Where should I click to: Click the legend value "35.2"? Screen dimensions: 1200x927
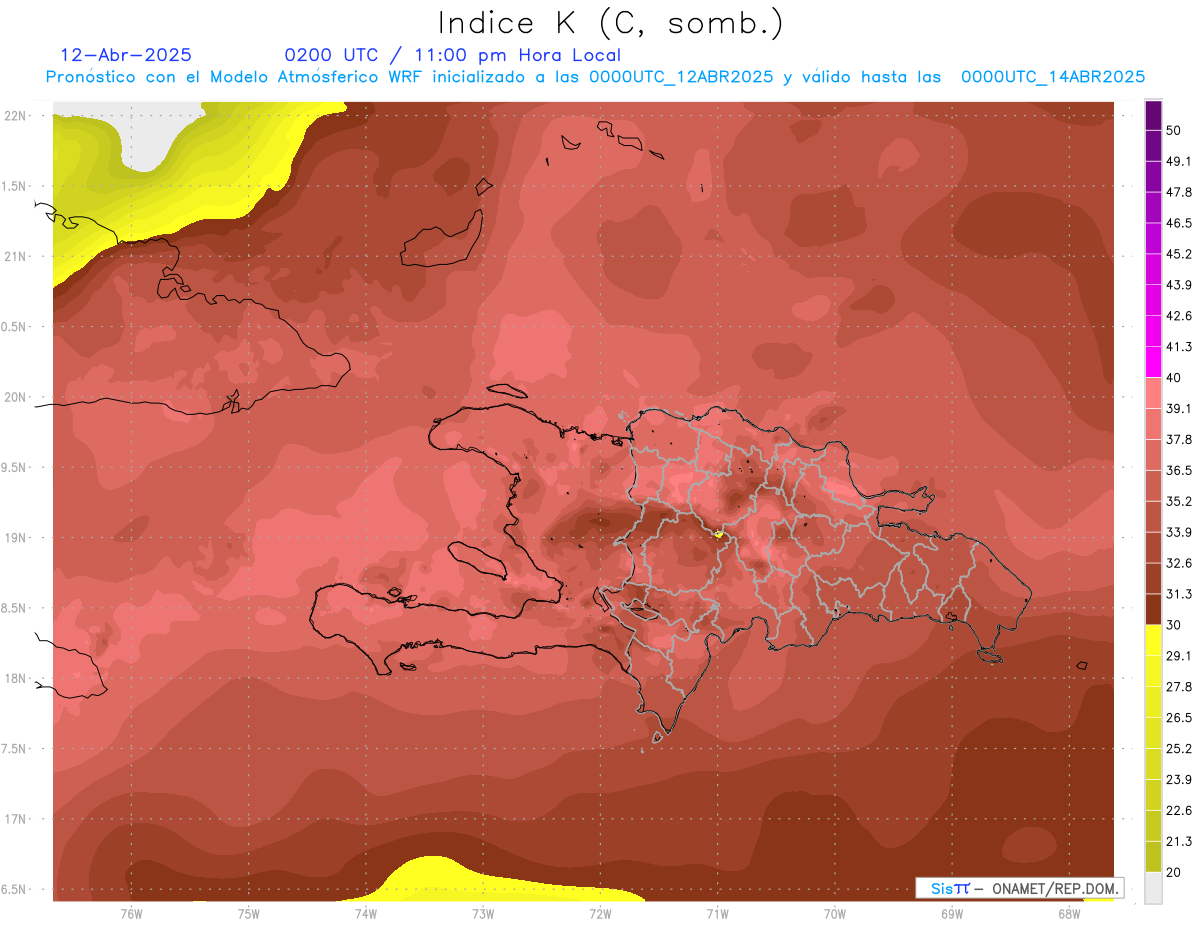point(1179,501)
